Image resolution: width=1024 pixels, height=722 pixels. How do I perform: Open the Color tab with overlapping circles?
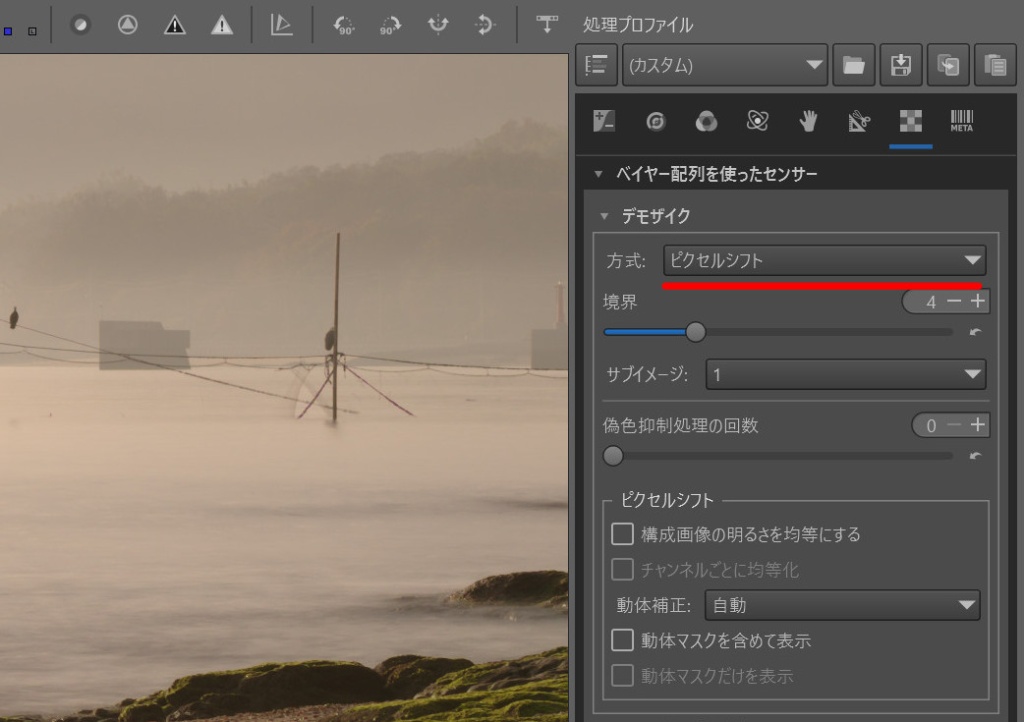(x=706, y=121)
